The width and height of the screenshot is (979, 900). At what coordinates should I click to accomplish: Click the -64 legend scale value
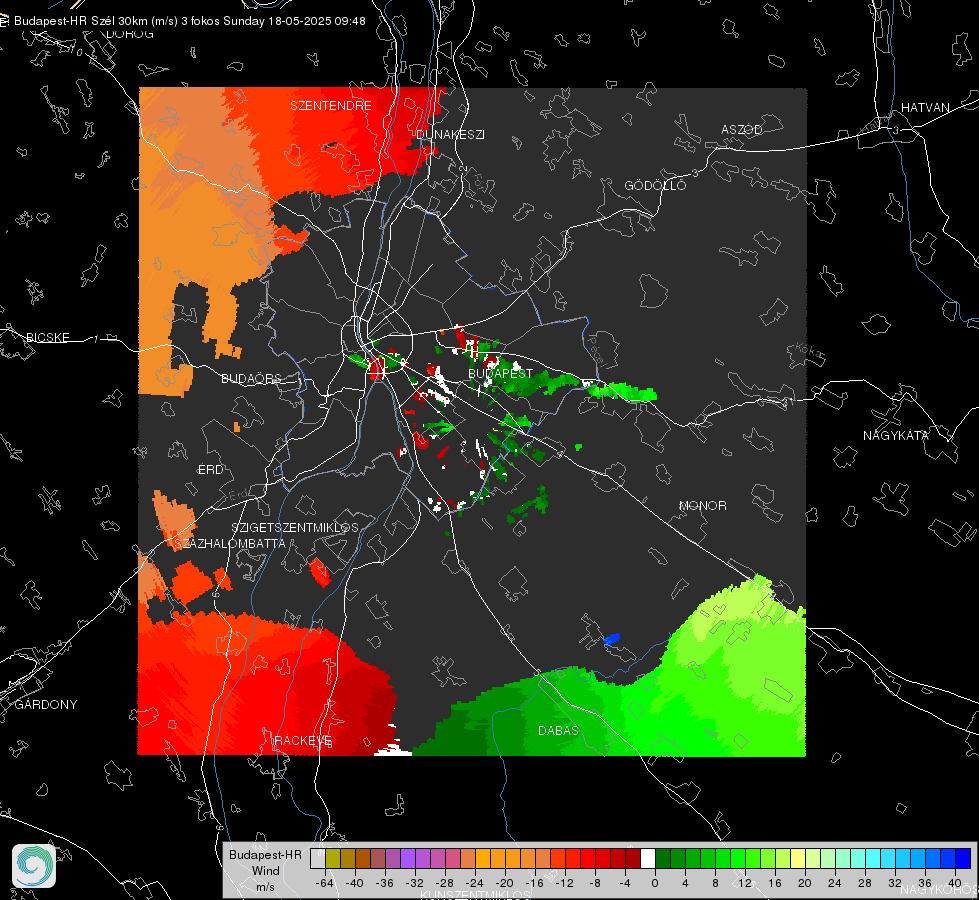324,883
